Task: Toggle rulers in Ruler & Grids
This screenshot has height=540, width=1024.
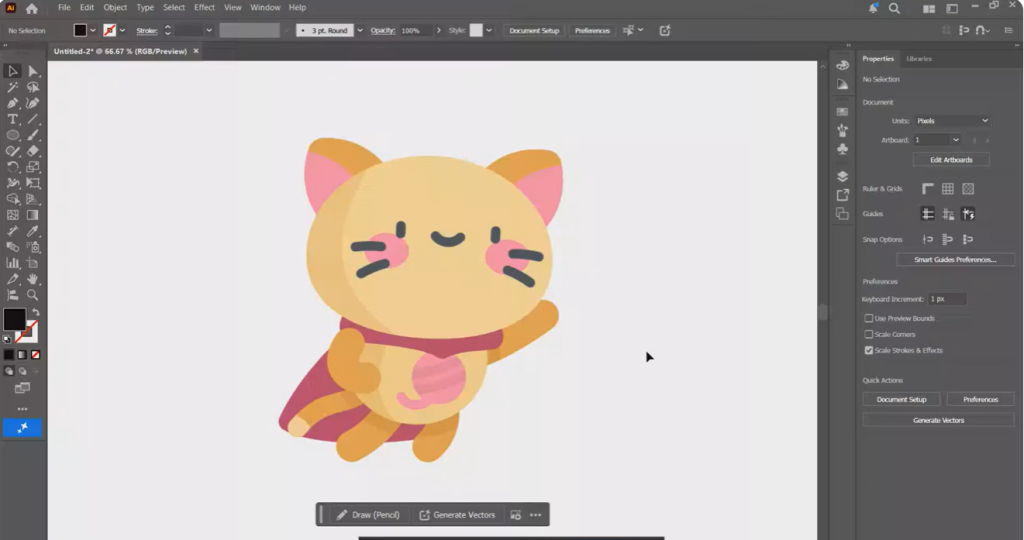Action: [927, 189]
